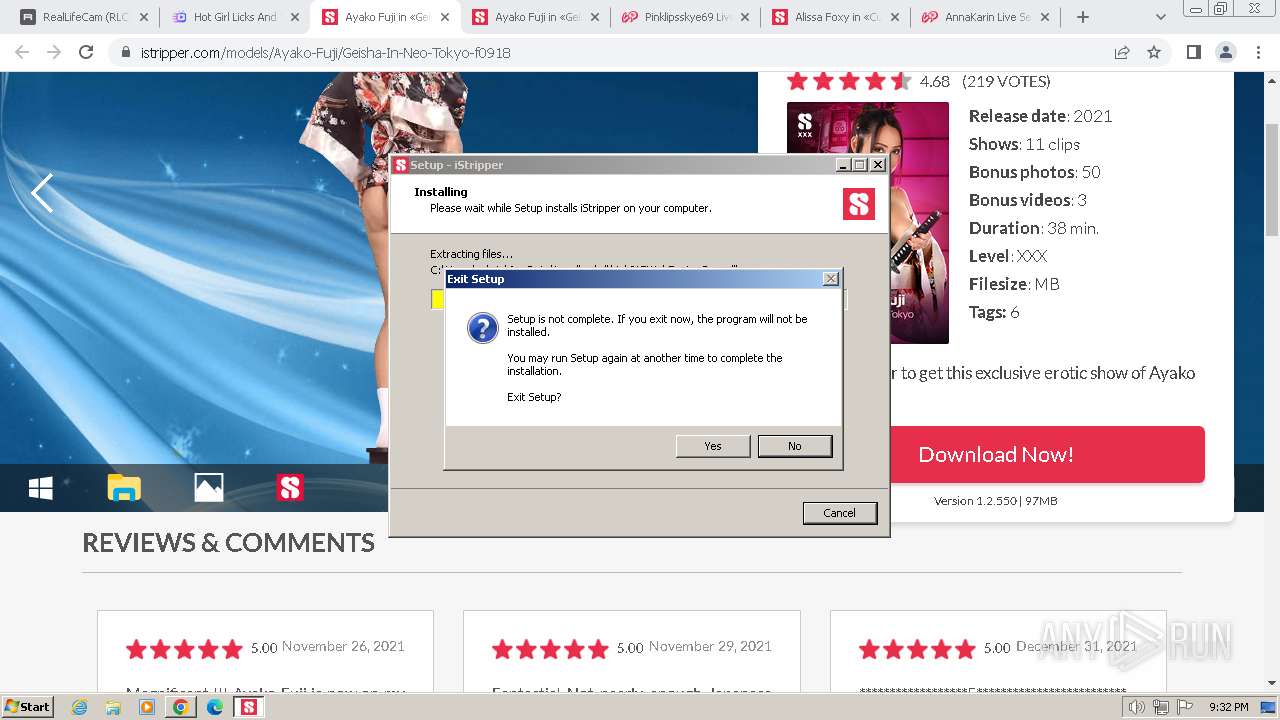1280x720 pixels.
Task: Click the 9:32 PM system clock
Action: click(1228, 707)
